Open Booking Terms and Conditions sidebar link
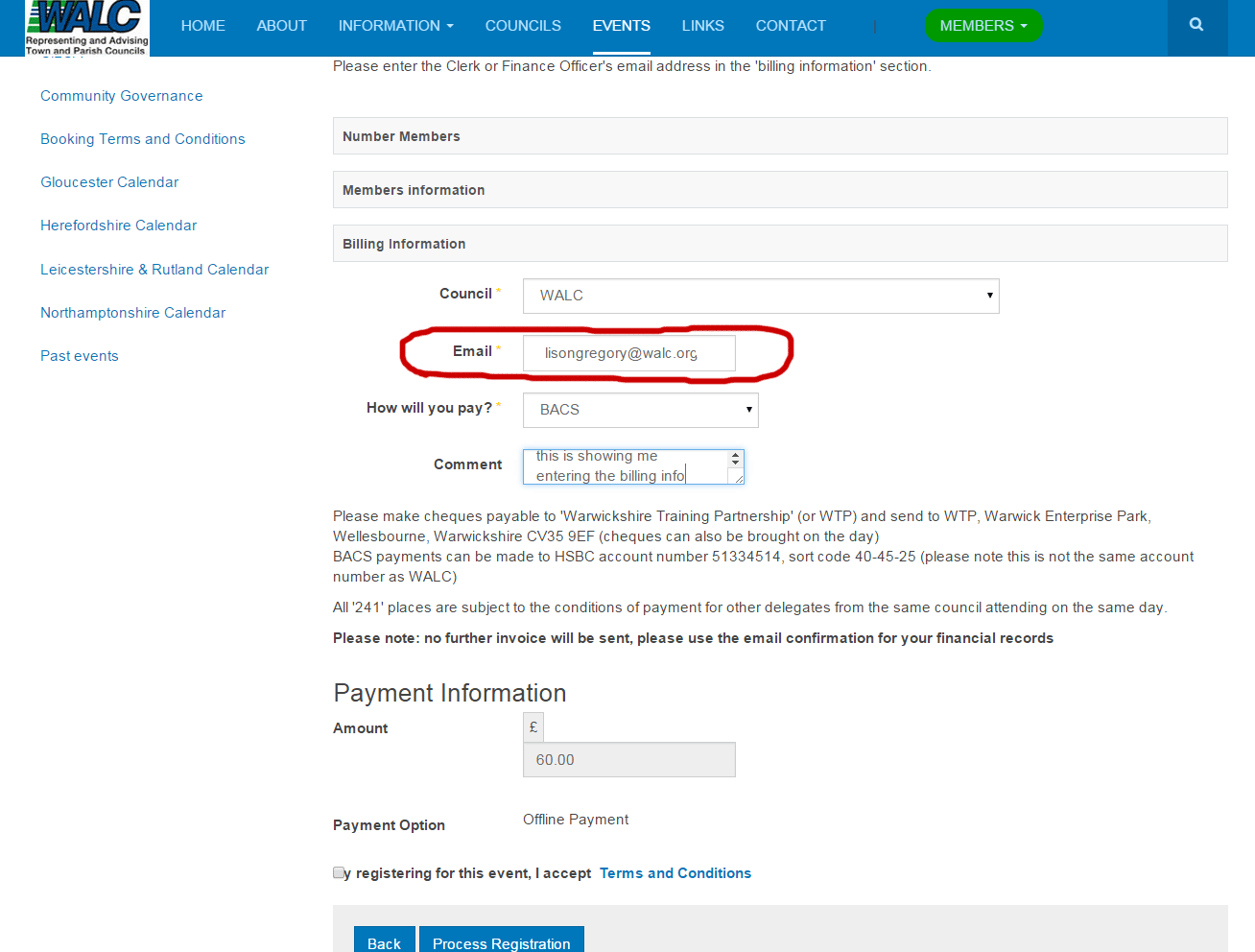1255x952 pixels. click(143, 139)
